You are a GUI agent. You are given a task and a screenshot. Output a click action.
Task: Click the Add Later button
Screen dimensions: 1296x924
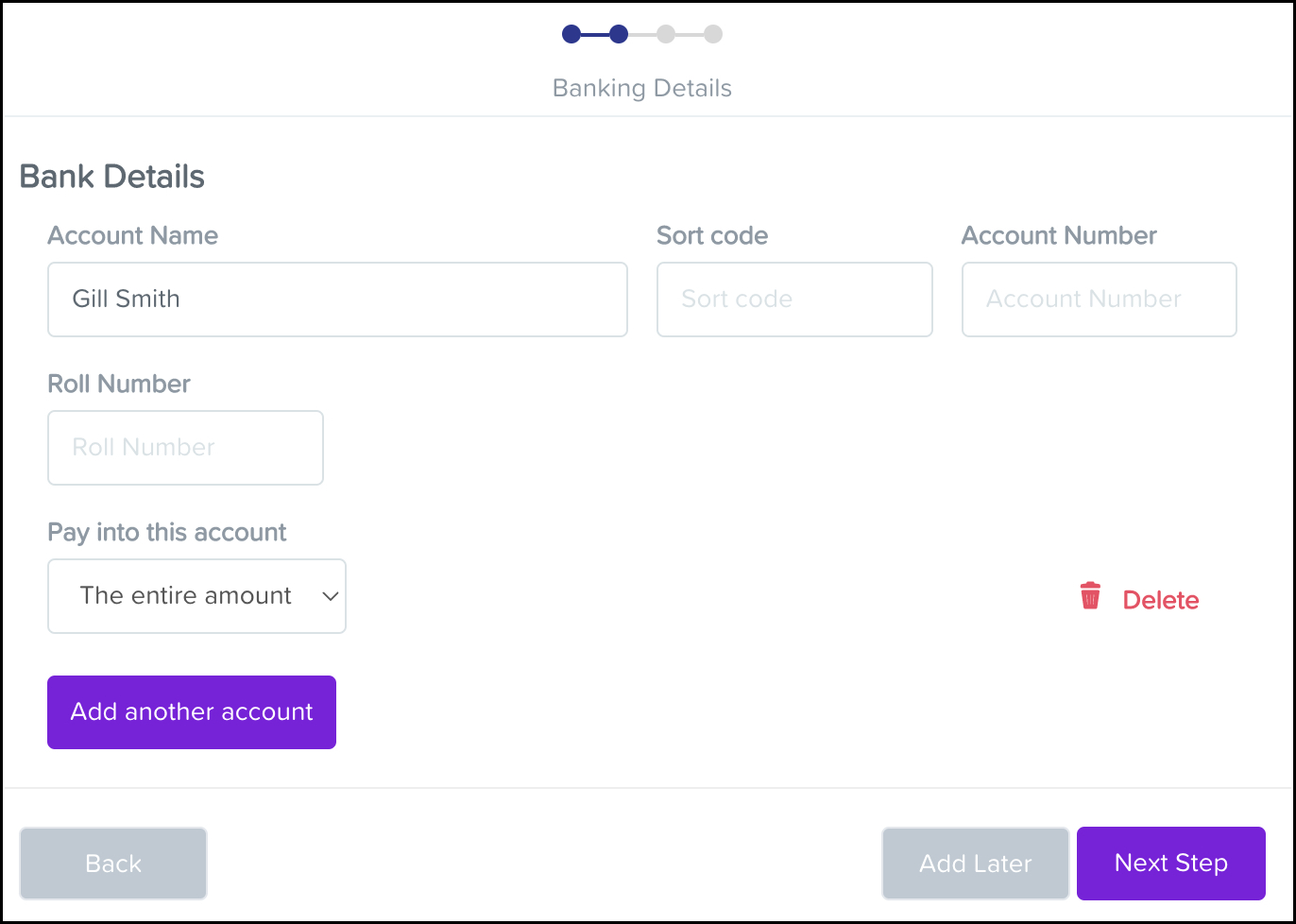pyautogui.click(x=975, y=864)
